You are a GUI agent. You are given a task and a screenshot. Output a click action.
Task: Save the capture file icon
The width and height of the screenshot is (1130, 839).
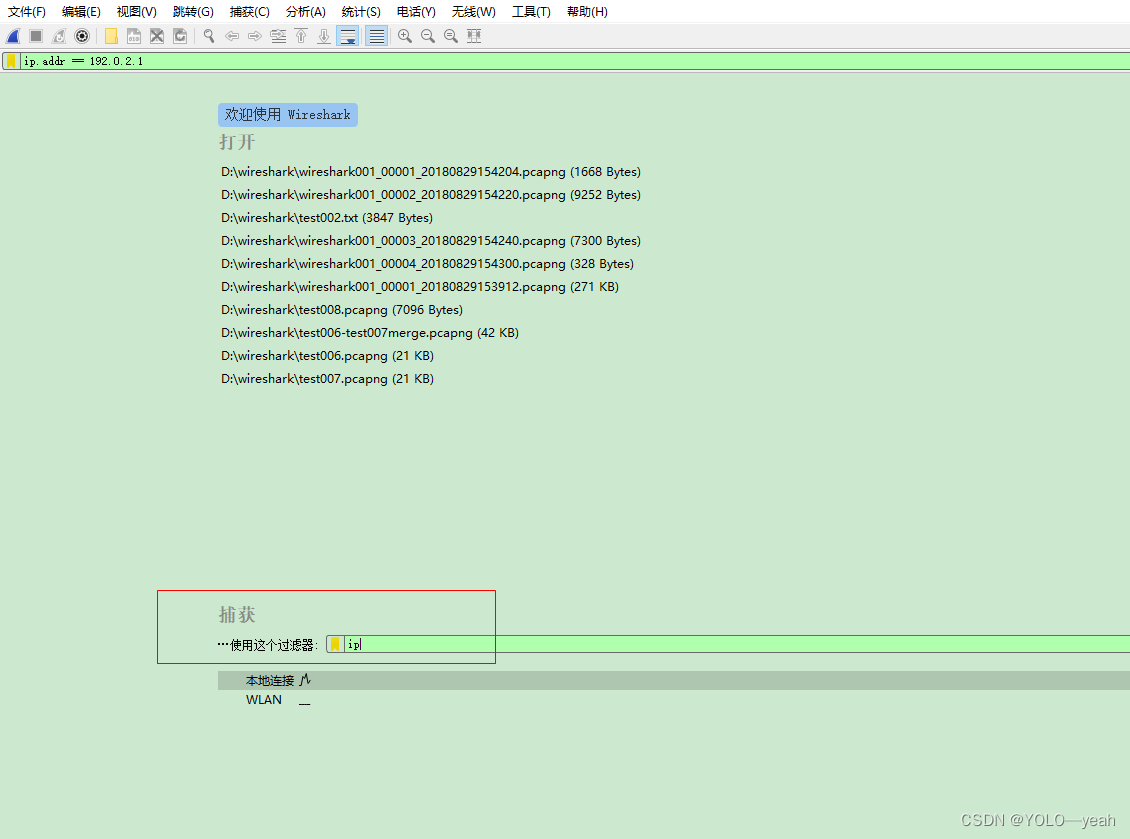point(134,36)
